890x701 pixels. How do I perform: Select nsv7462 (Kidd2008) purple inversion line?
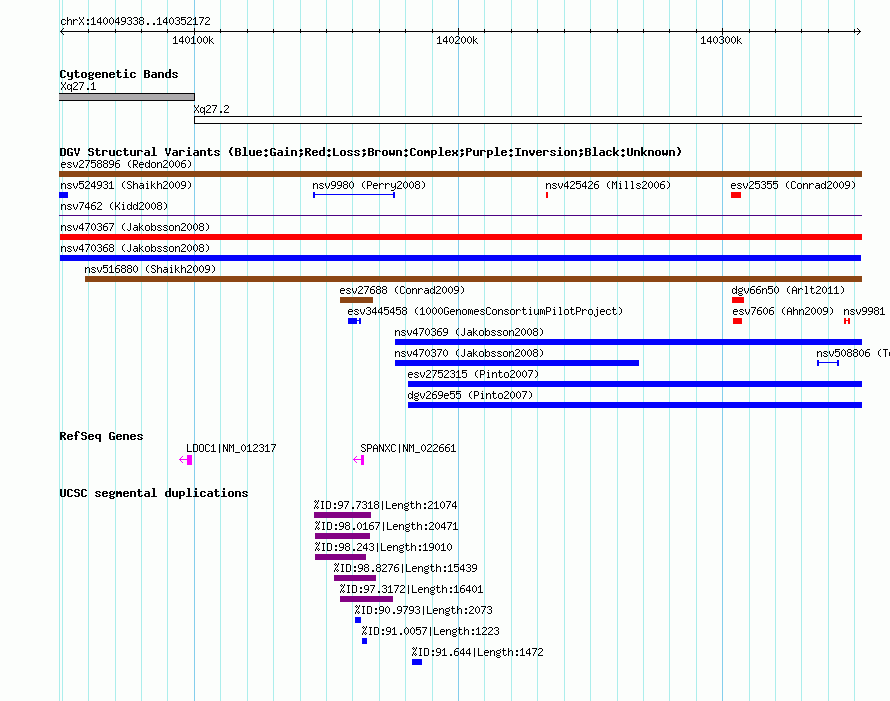[x=460, y=216]
